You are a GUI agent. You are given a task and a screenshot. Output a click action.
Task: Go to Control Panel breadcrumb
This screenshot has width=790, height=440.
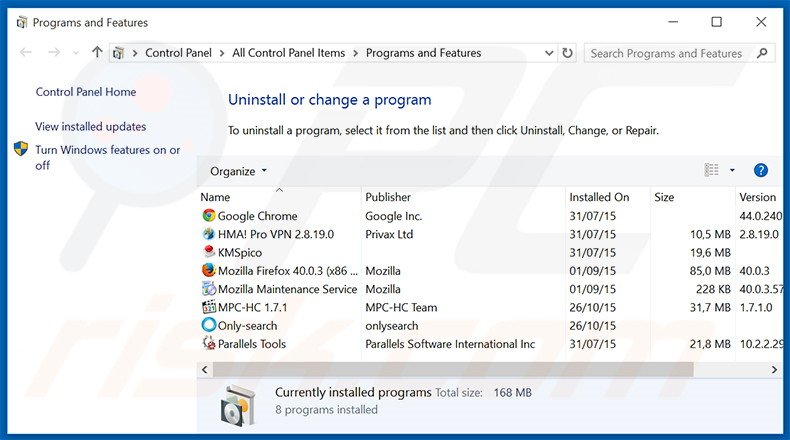[x=178, y=53]
